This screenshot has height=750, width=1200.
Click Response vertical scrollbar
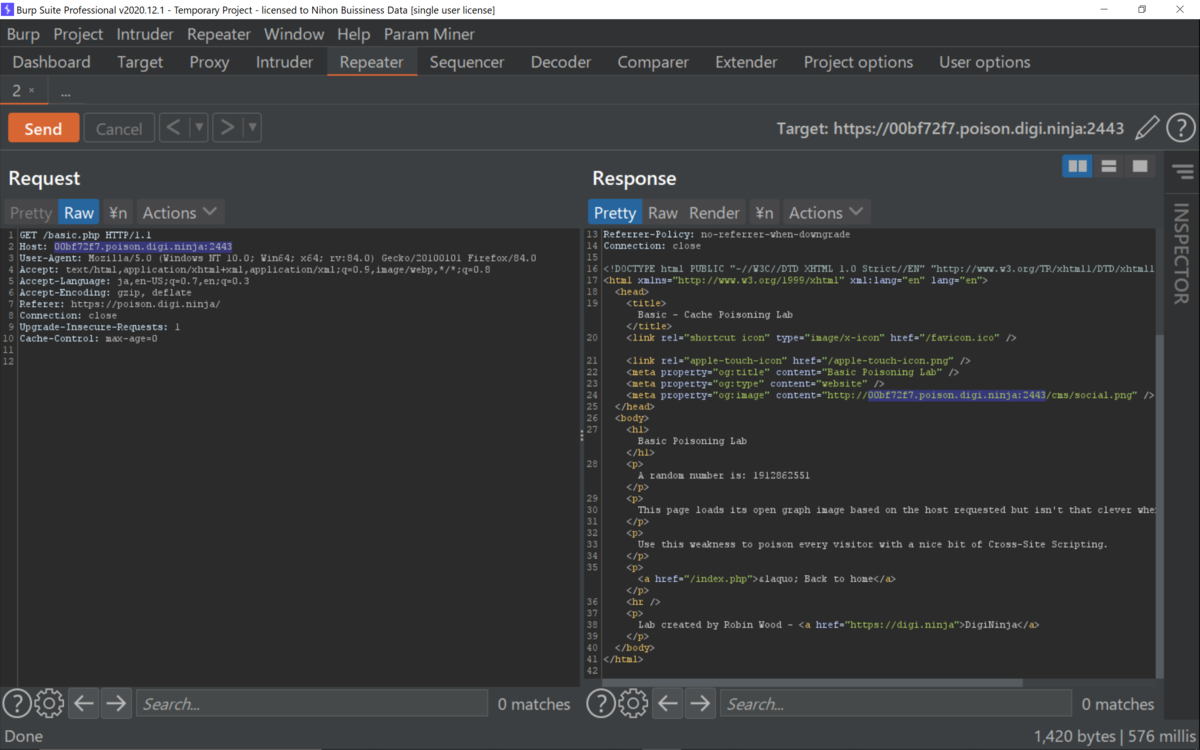point(1160,505)
